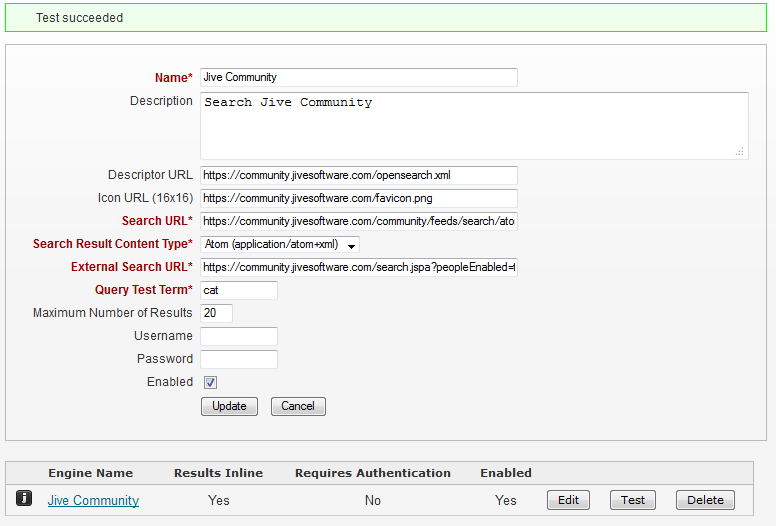Screen dimensions: 776x526
Task: Click the Update button
Action: 229,406
